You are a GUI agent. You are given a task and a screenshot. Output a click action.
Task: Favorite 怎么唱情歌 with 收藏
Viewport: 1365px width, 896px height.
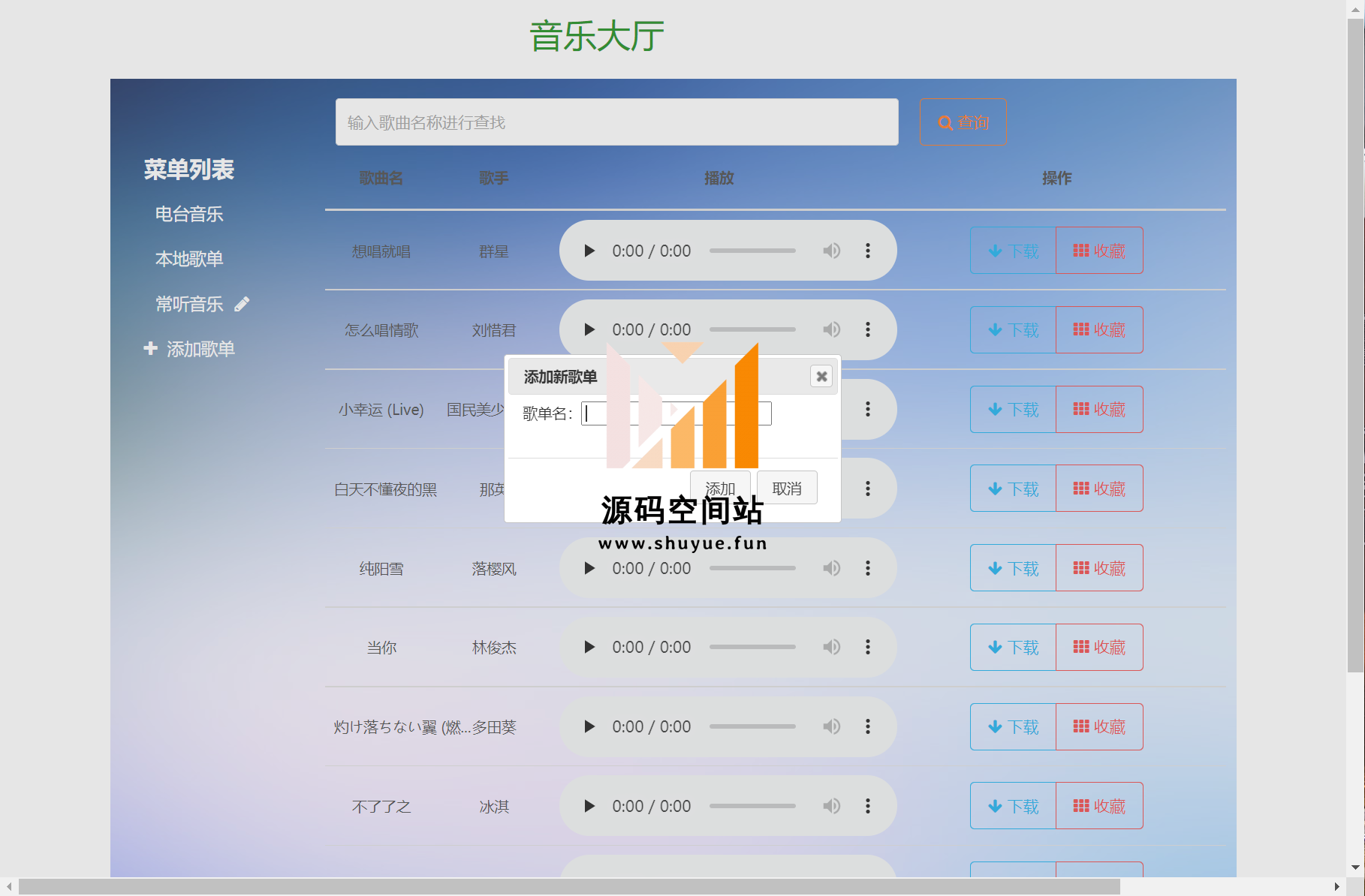coord(1099,329)
